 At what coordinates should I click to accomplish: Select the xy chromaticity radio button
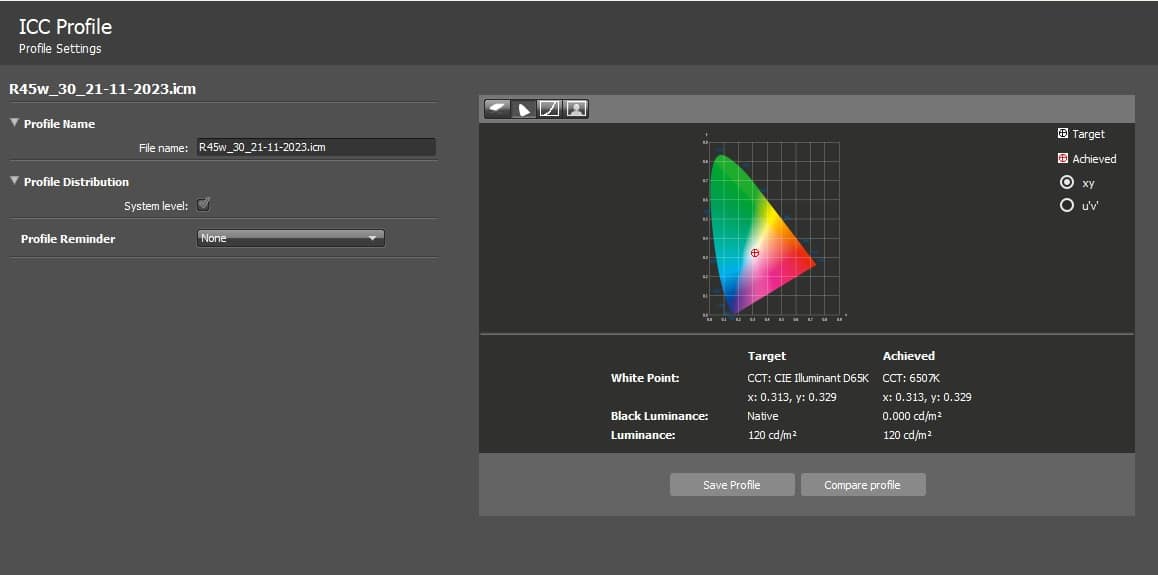point(1066,182)
